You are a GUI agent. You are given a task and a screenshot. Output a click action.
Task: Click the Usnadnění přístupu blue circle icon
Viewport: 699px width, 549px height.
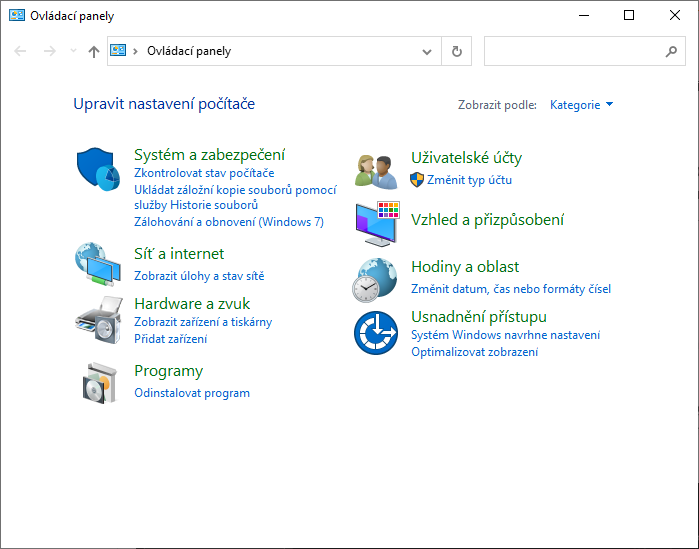coord(376,333)
